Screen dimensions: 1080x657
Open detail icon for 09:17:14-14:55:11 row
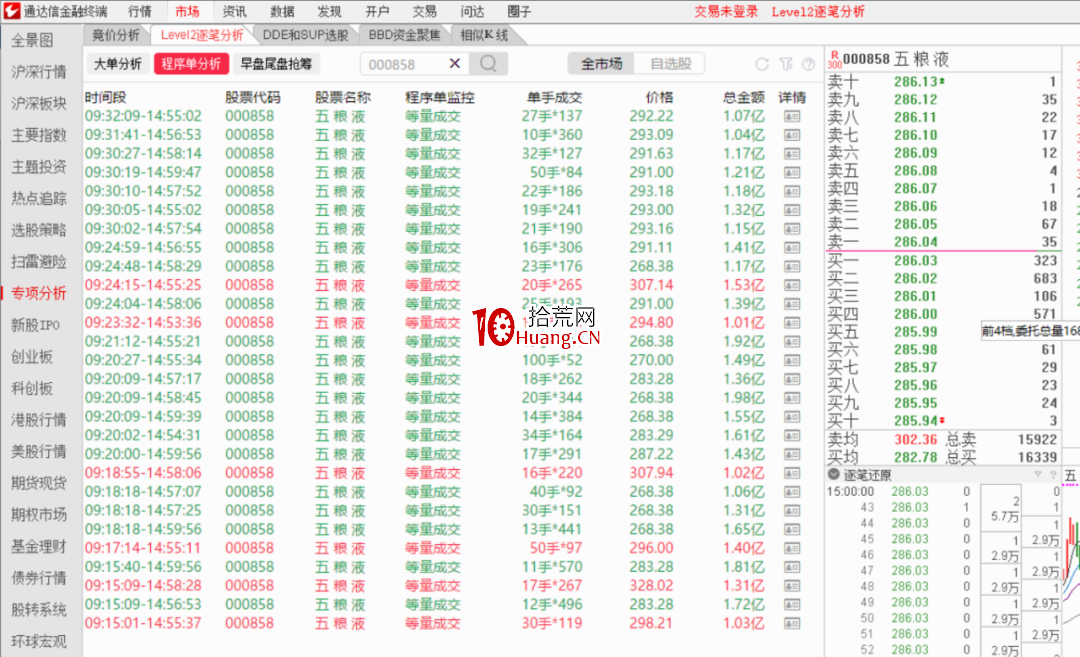click(792, 548)
